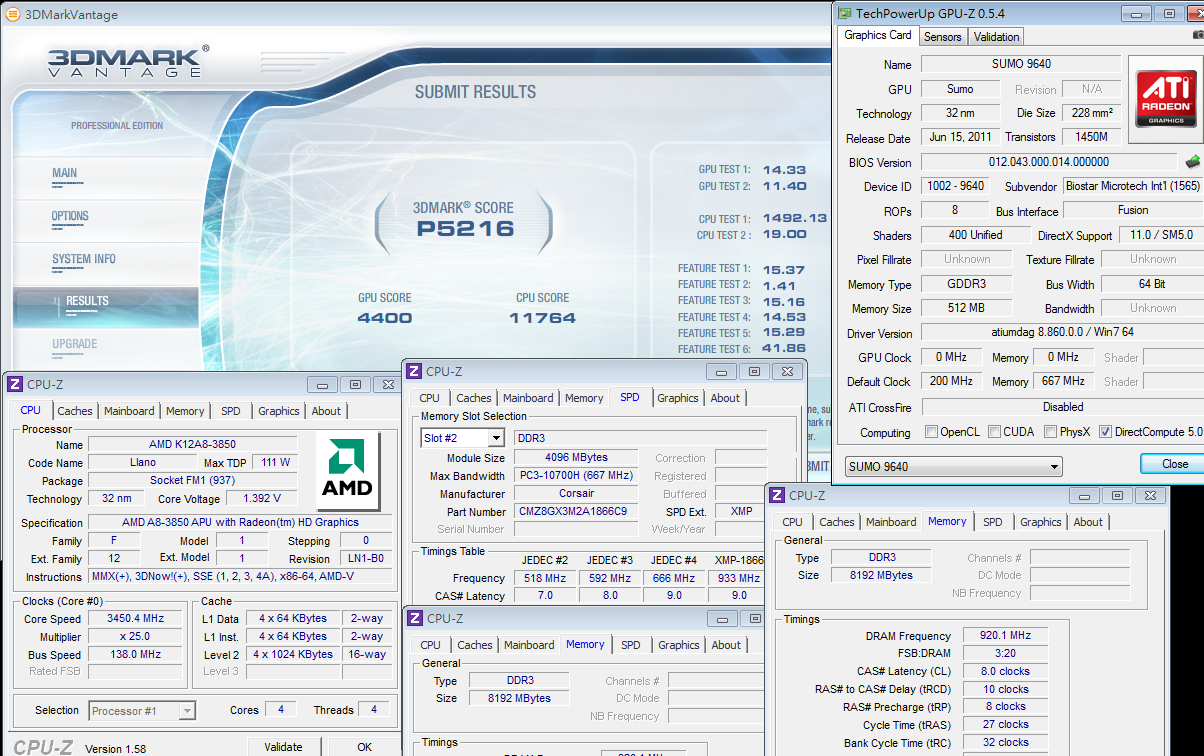This screenshot has height=756, width=1204.
Task: Click the GPU-Z title bar app icon
Action: pyautogui.click(x=845, y=14)
